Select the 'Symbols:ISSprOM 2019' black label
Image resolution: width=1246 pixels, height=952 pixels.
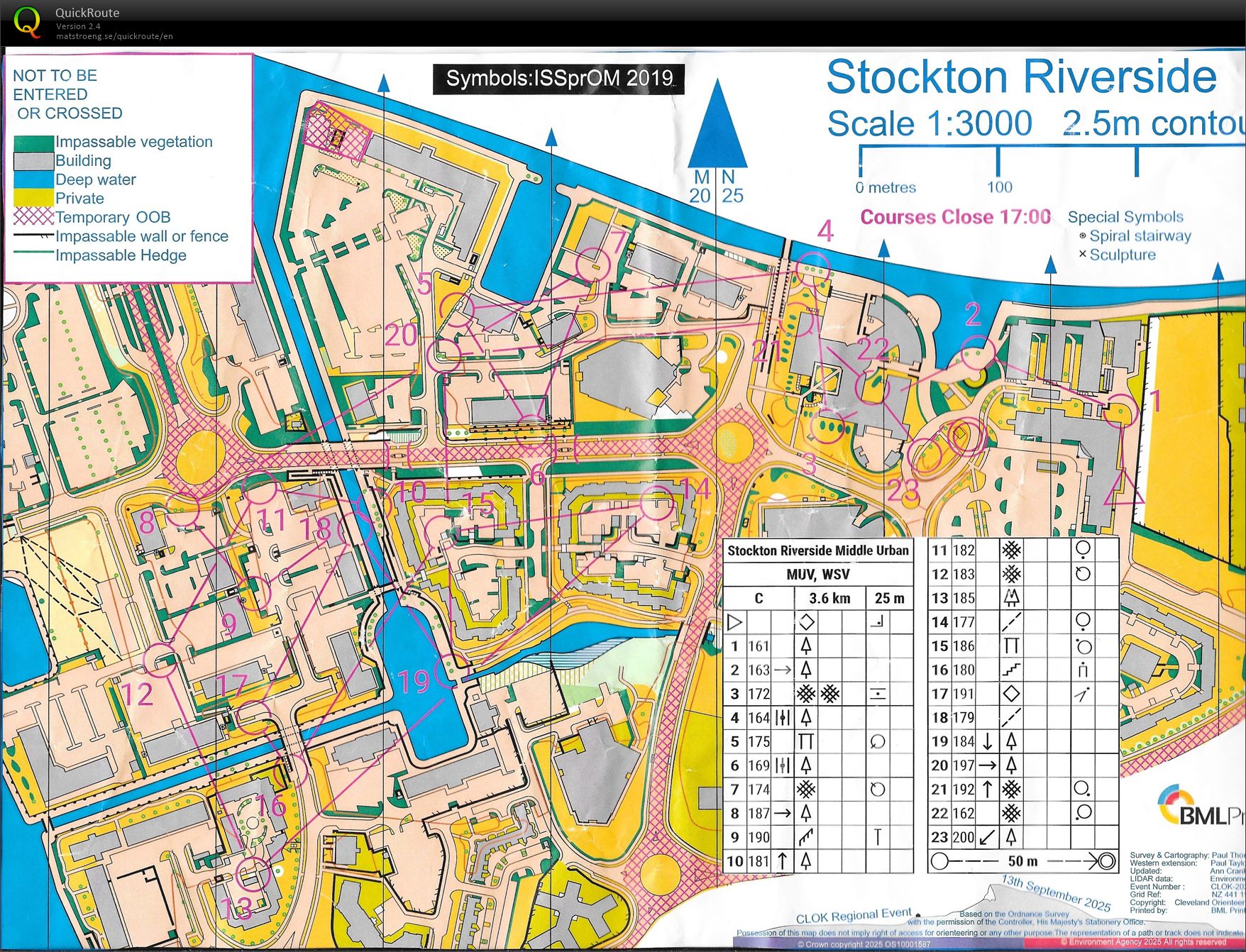[x=559, y=78]
